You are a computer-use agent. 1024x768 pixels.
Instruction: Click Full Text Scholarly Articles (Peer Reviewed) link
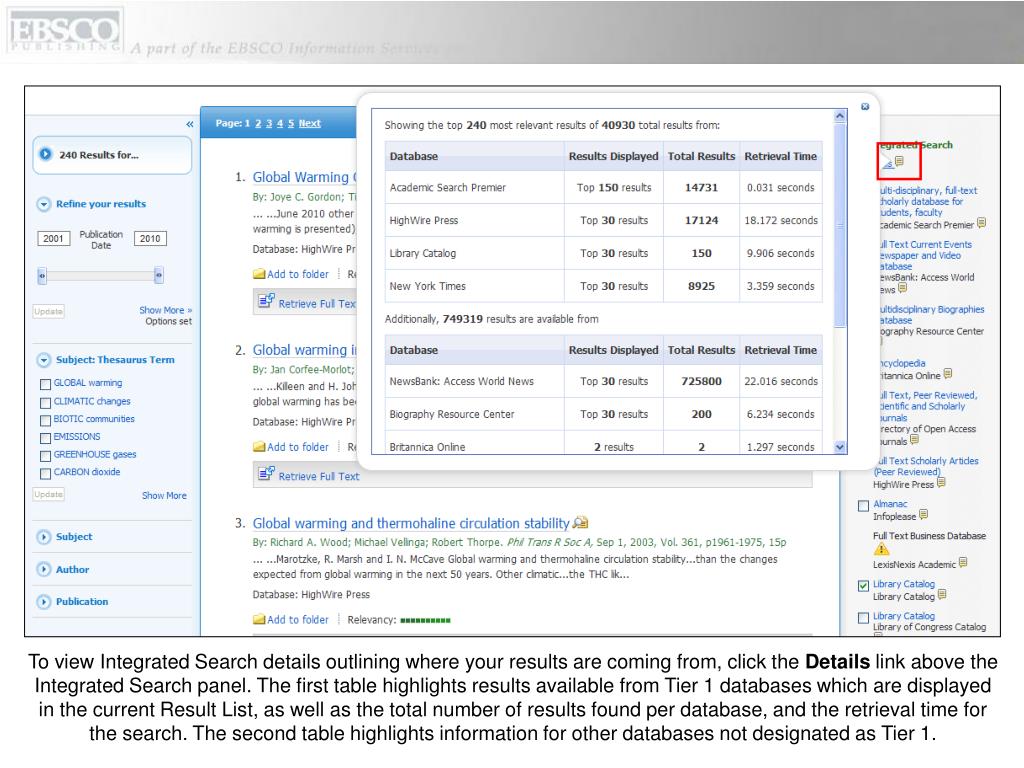click(x=926, y=466)
